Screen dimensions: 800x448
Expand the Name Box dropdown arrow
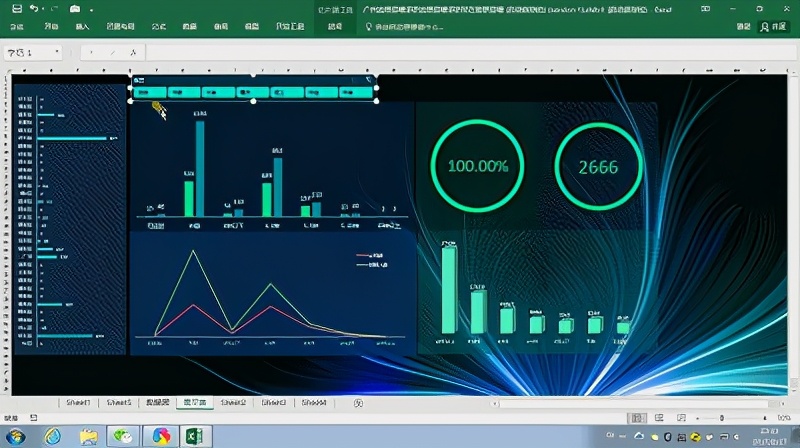coord(57,52)
